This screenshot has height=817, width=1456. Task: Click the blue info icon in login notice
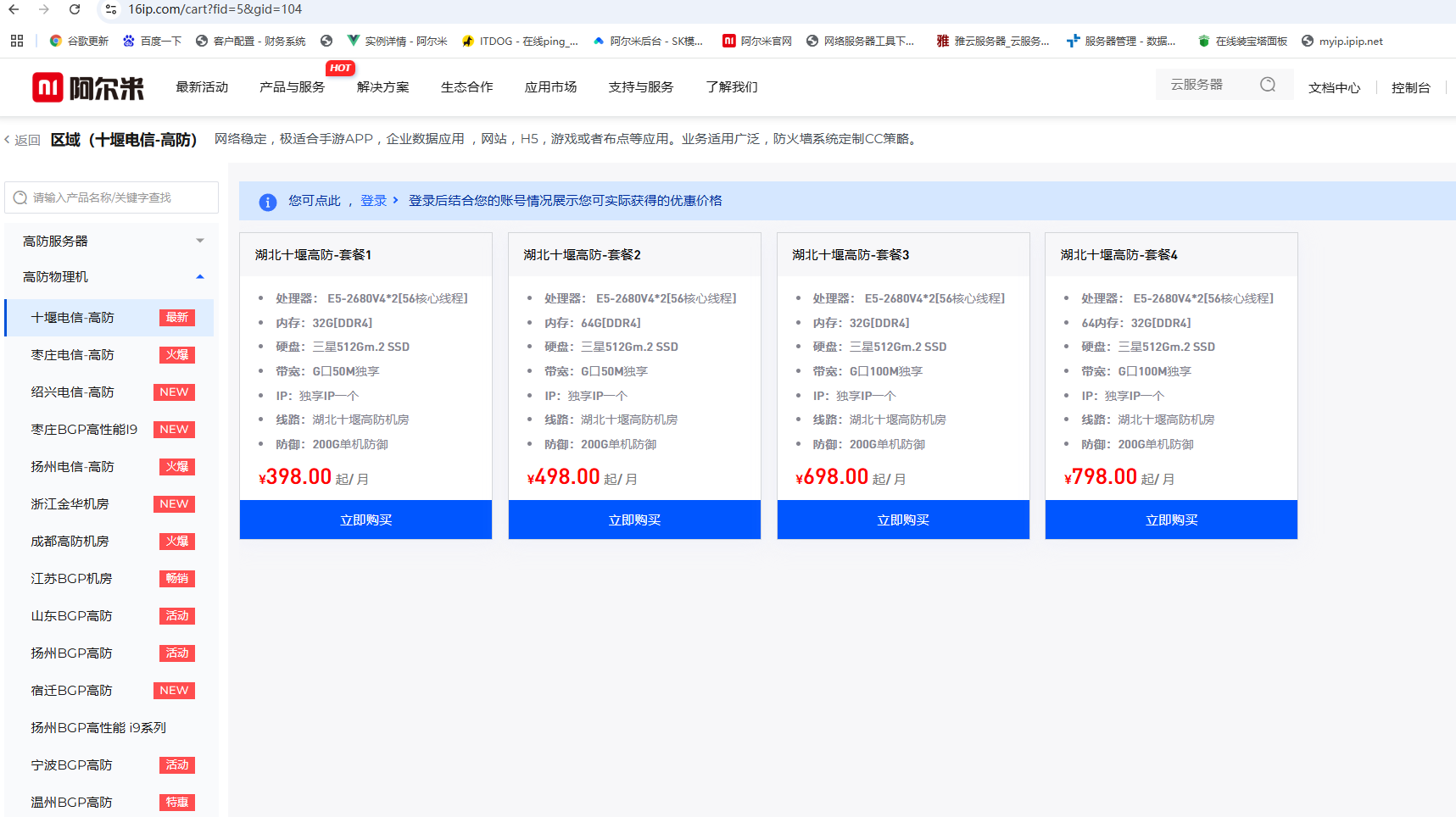(267, 202)
